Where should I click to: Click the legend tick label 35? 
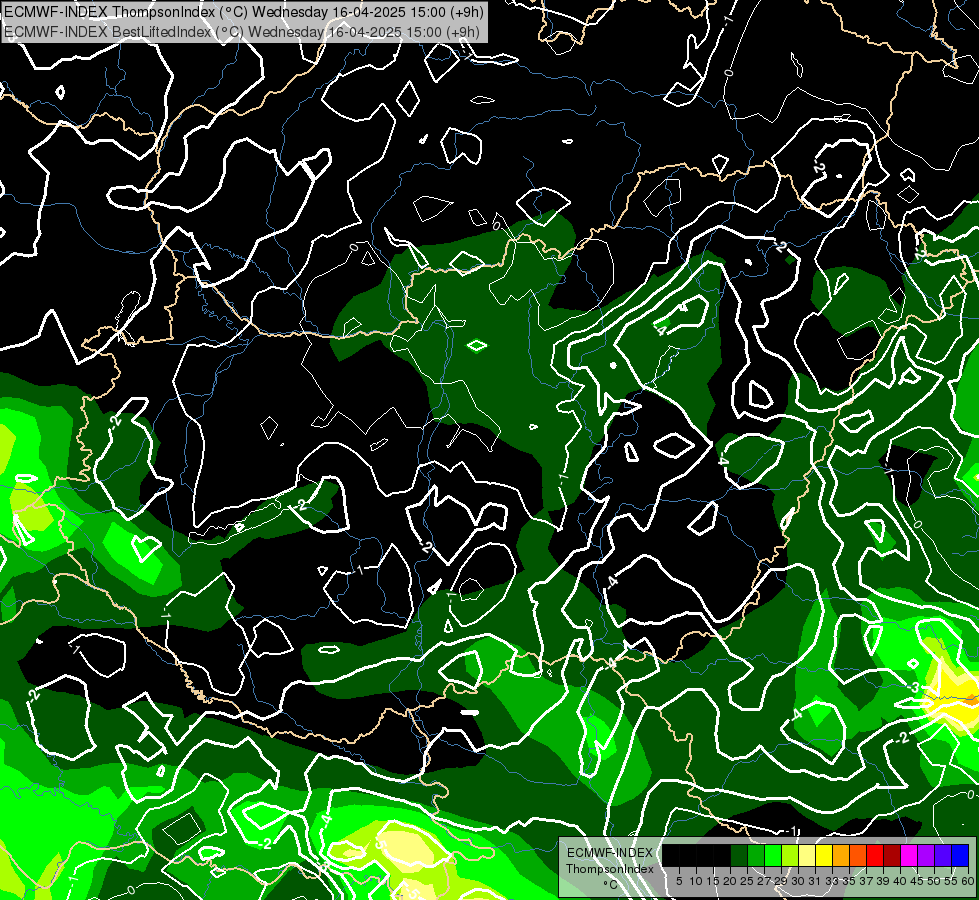[849, 881]
